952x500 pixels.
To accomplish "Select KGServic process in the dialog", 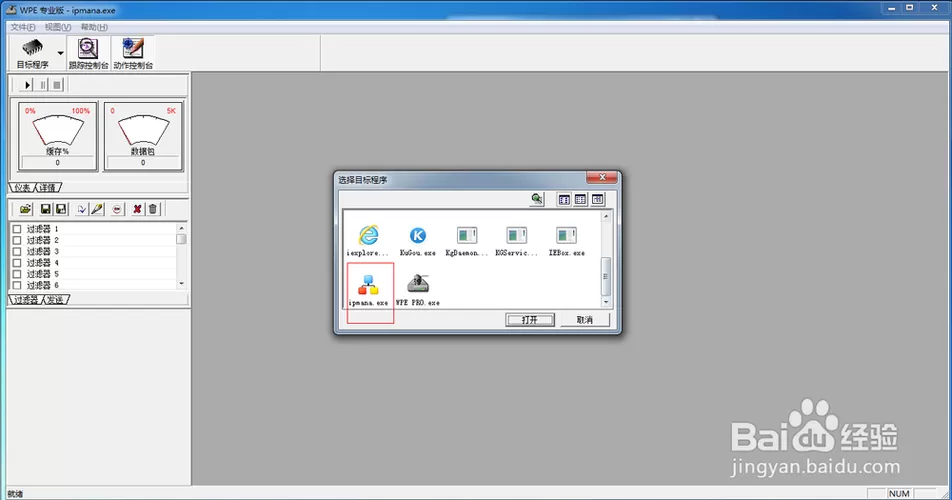I will (x=516, y=240).
